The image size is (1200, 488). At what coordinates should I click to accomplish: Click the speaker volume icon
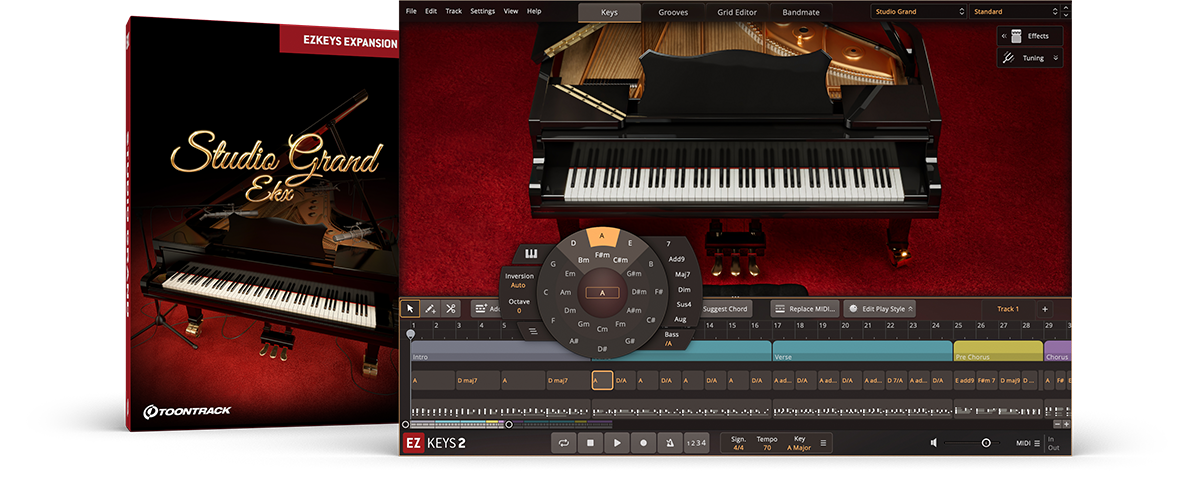pyautogui.click(x=933, y=443)
